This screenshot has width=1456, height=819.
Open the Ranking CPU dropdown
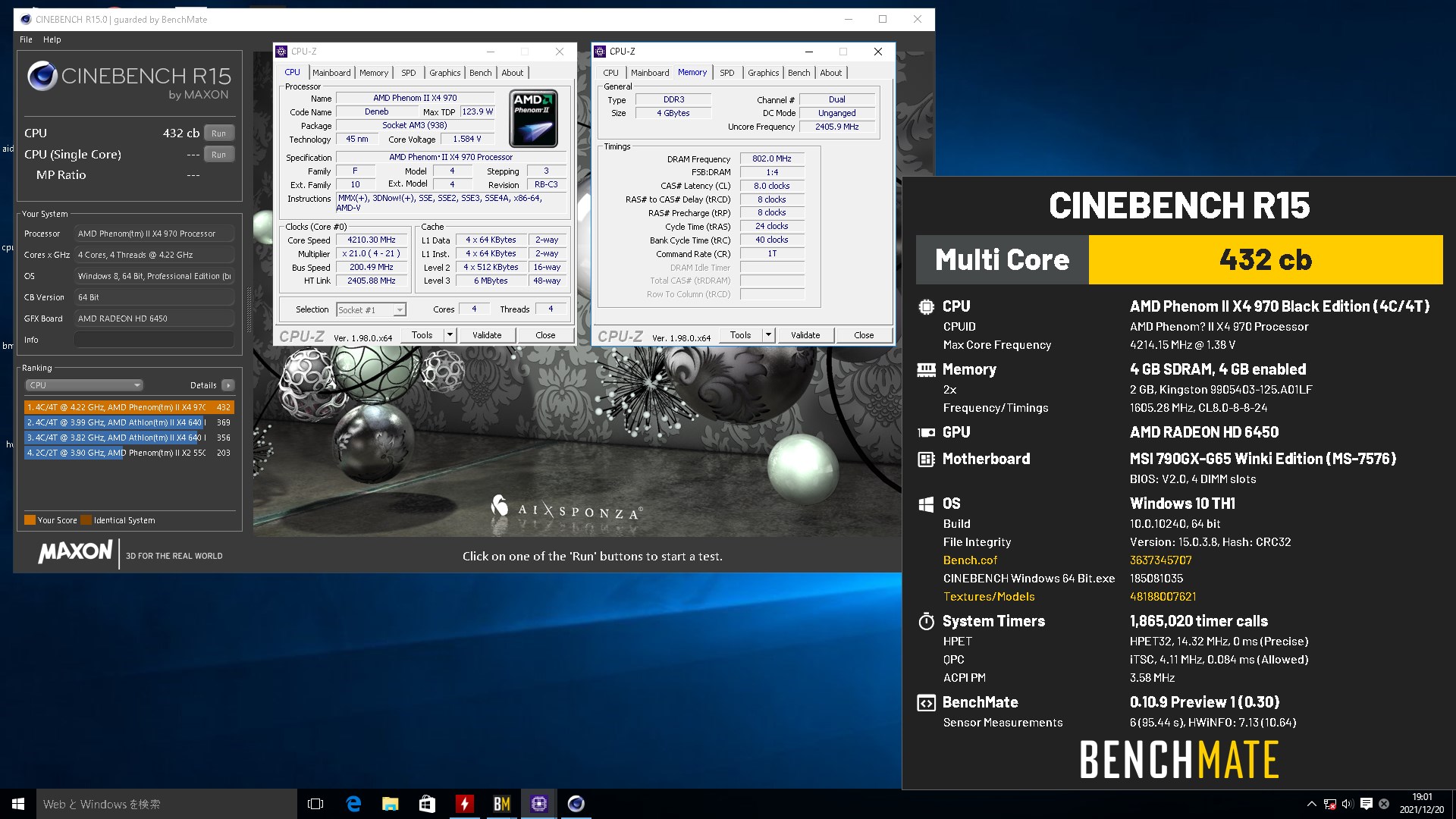[x=84, y=385]
